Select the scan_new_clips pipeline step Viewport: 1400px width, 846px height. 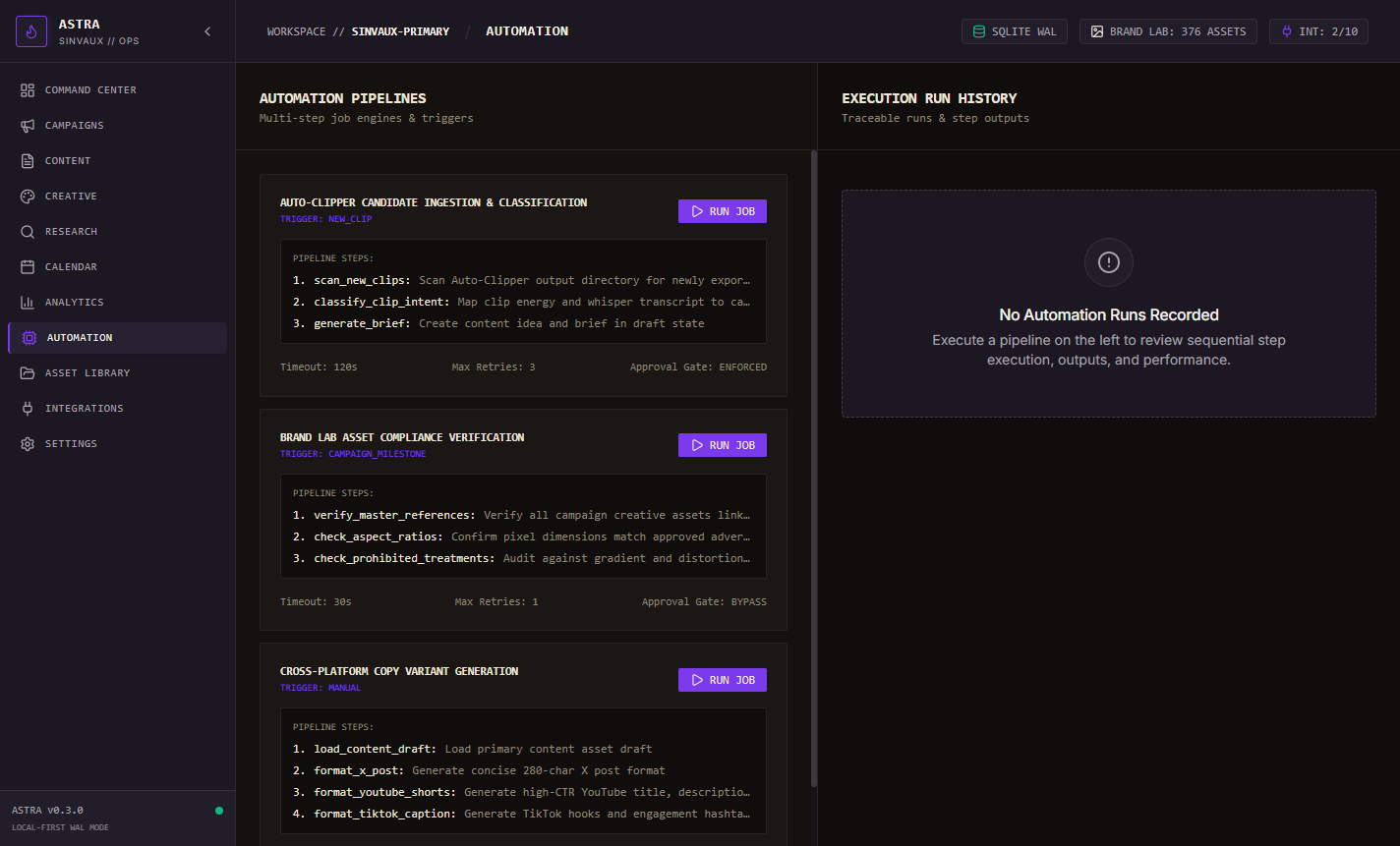click(x=522, y=280)
